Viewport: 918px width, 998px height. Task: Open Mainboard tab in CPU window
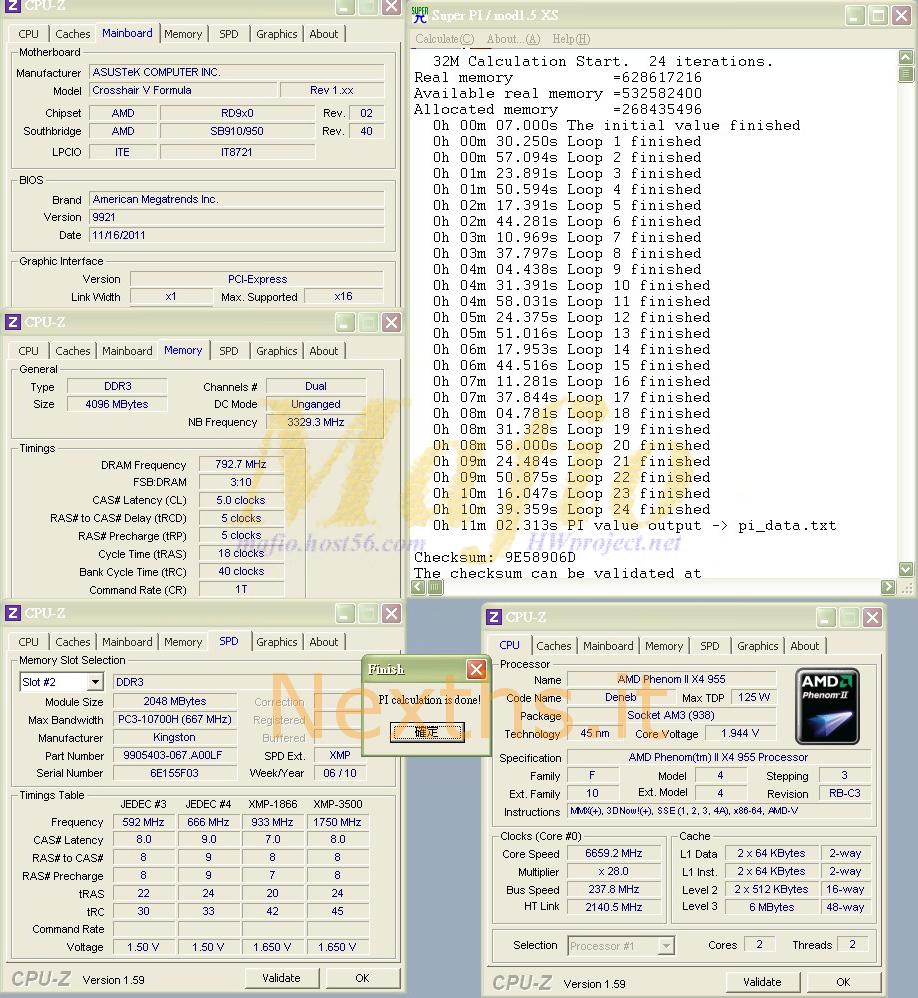coord(608,646)
